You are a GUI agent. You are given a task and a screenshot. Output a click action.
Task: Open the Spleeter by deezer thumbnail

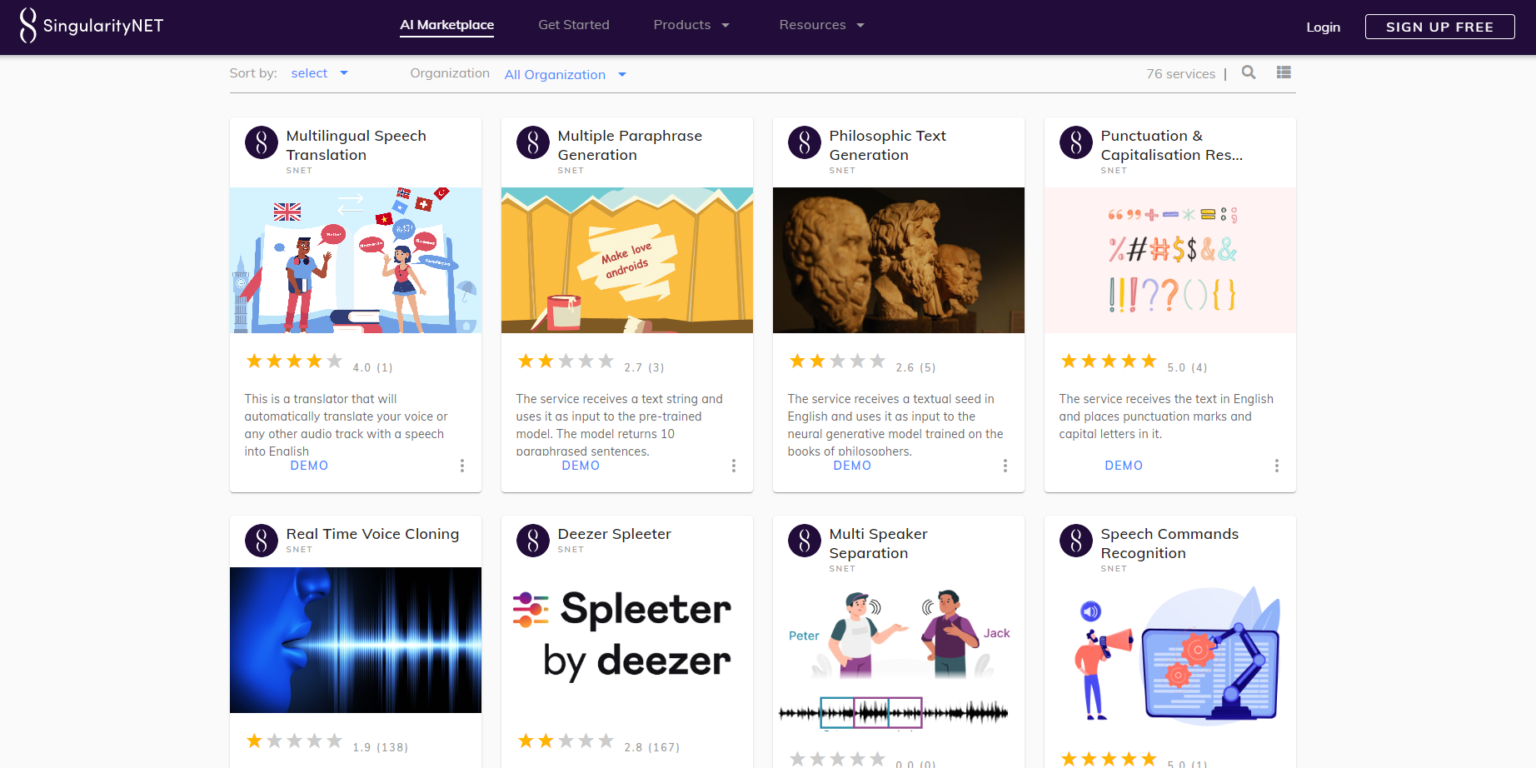(627, 640)
